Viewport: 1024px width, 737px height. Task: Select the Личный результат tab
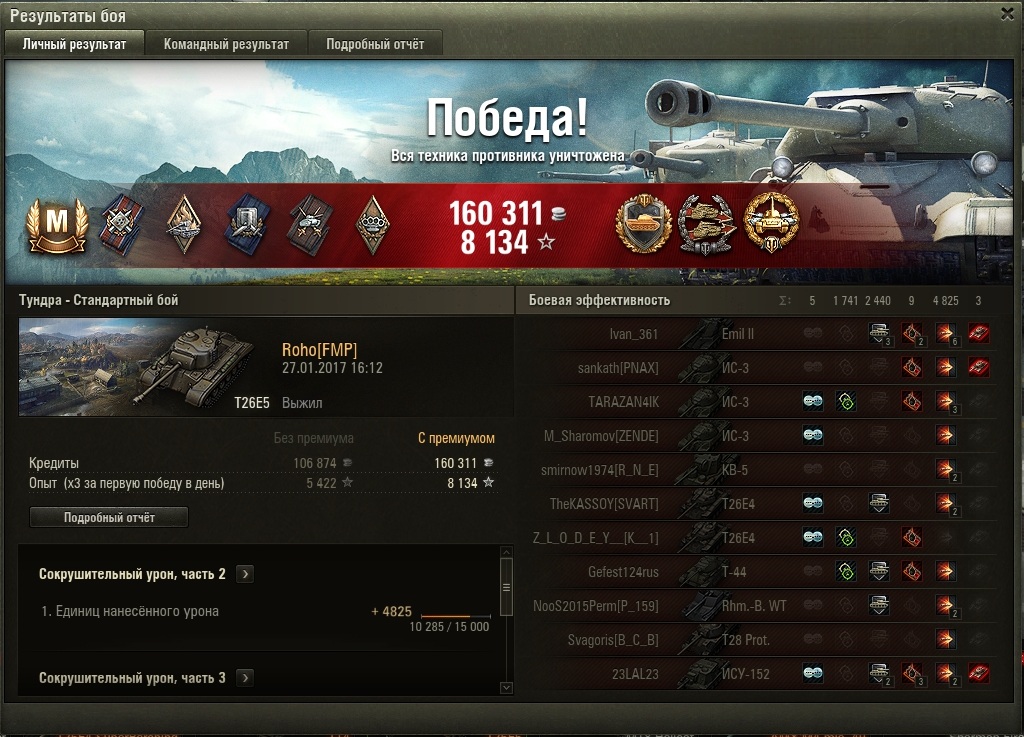(74, 44)
